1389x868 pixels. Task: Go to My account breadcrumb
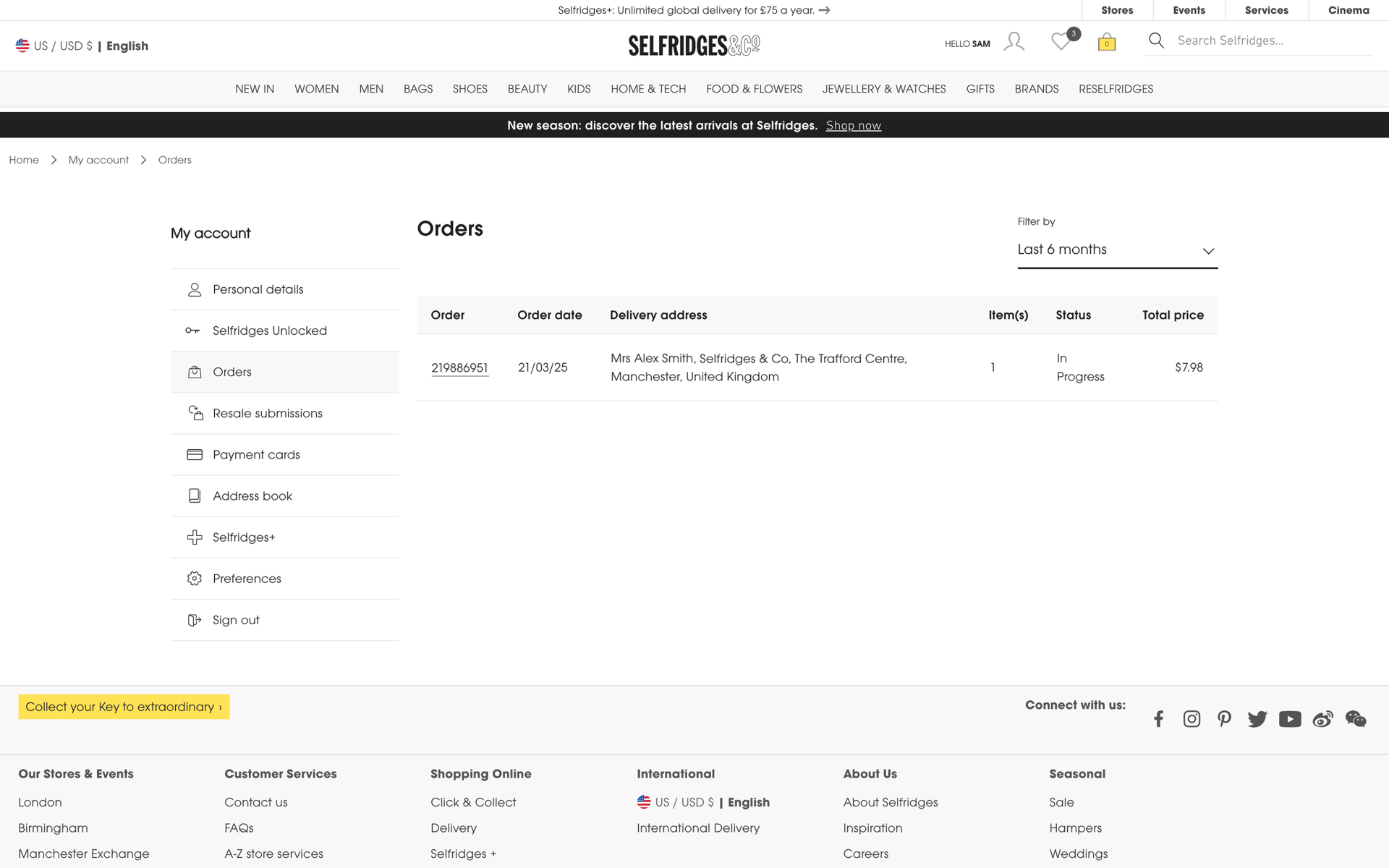click(x=98, y=160)
